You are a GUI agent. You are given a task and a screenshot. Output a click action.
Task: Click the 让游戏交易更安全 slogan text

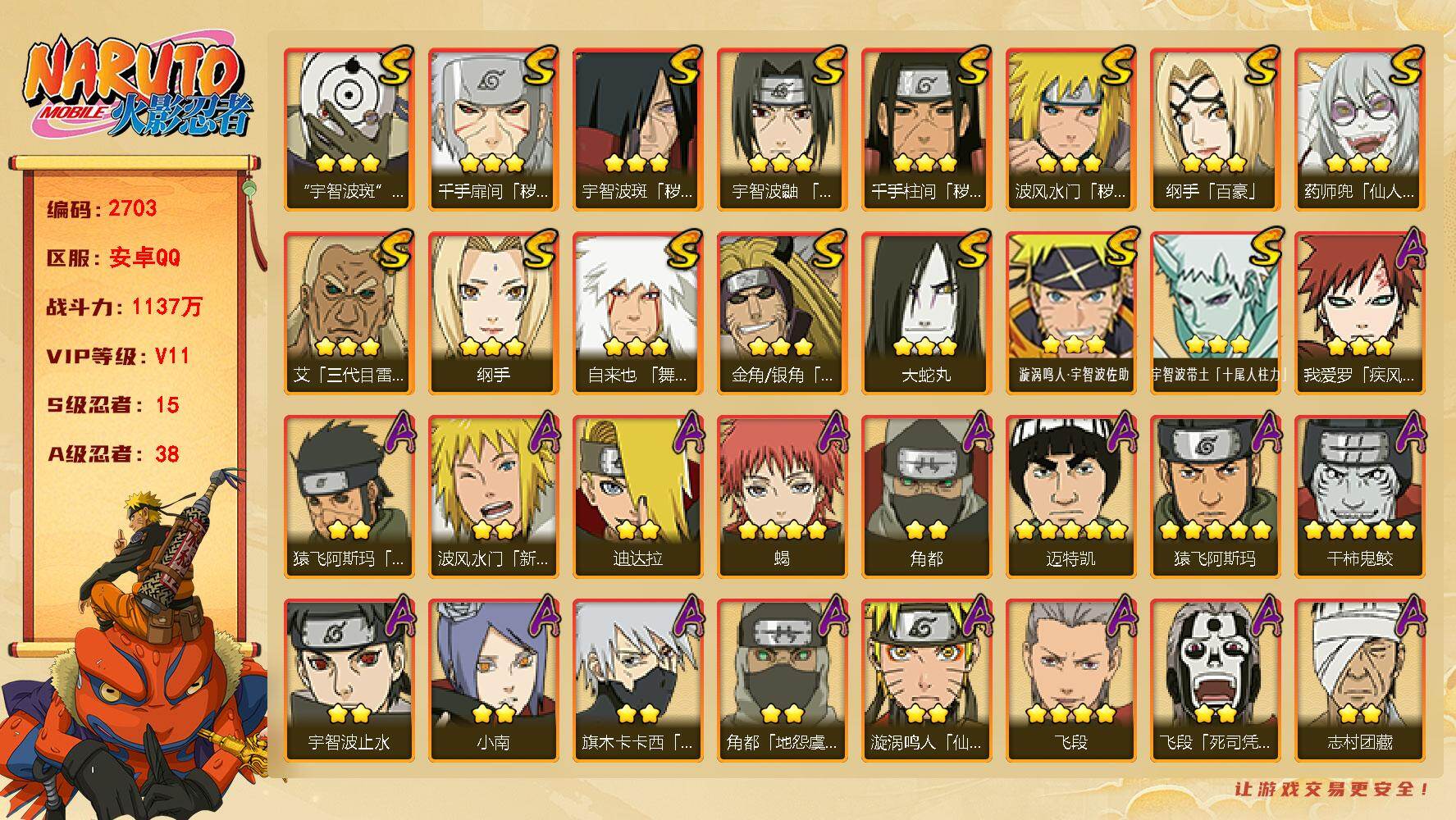pos(1332,789)
